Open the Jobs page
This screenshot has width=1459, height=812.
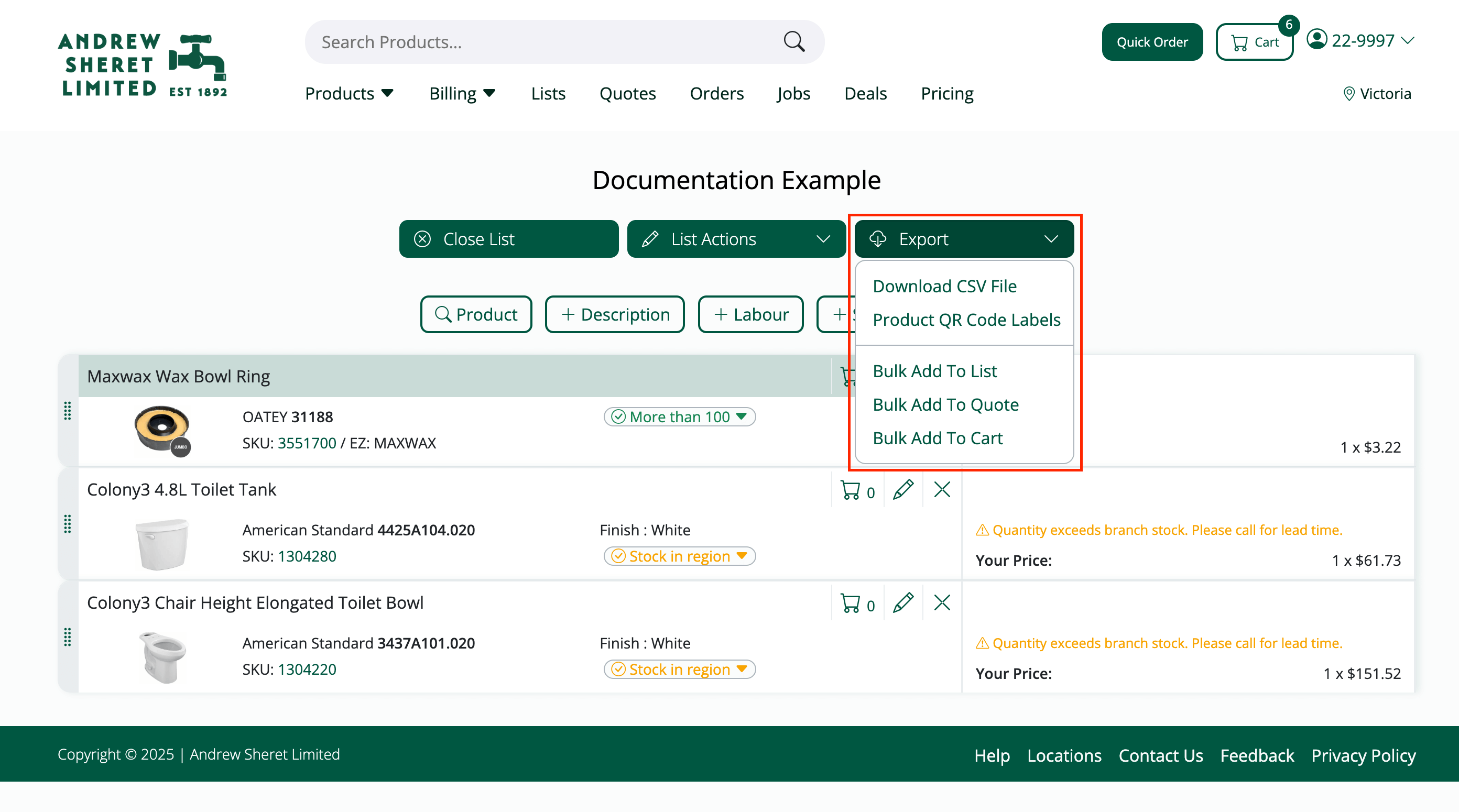point(793,93)
